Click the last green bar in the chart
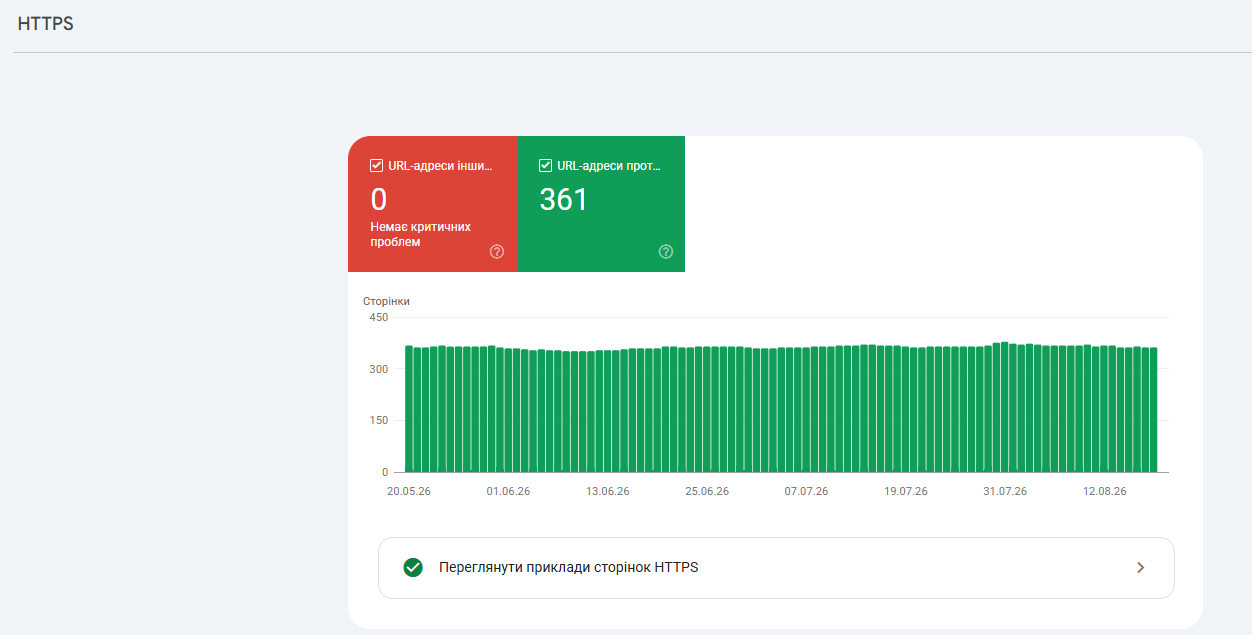Image resolution: width=1252 pixels, height=635 pixels. (x=1153, y=410)
